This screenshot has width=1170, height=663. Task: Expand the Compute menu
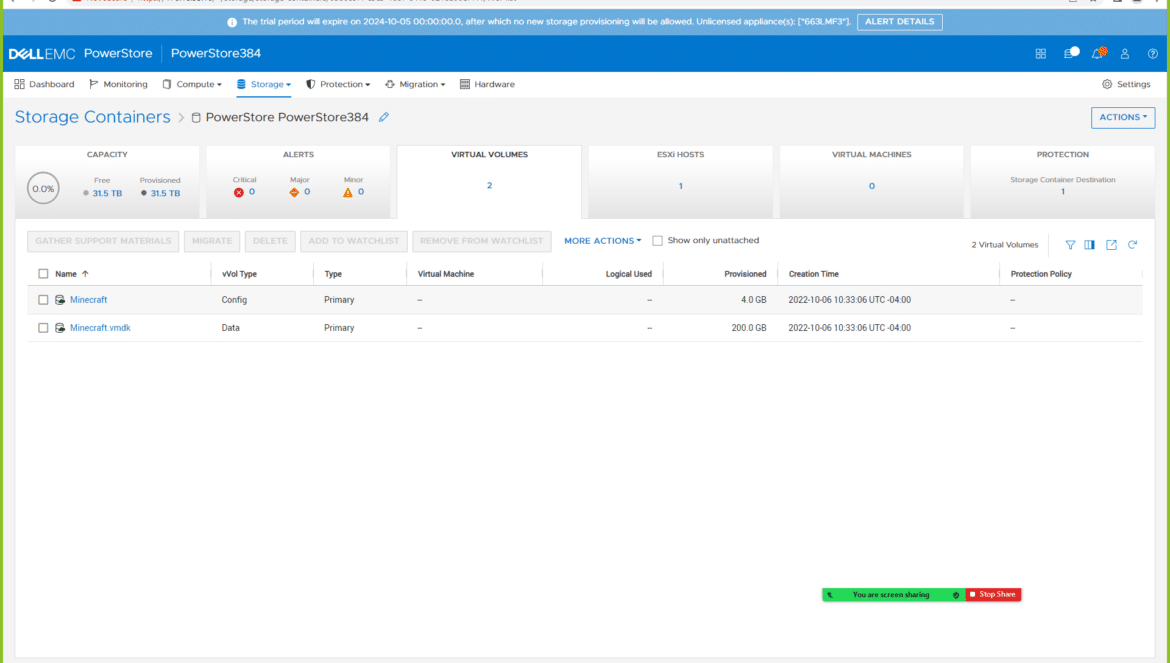(193, 84)
